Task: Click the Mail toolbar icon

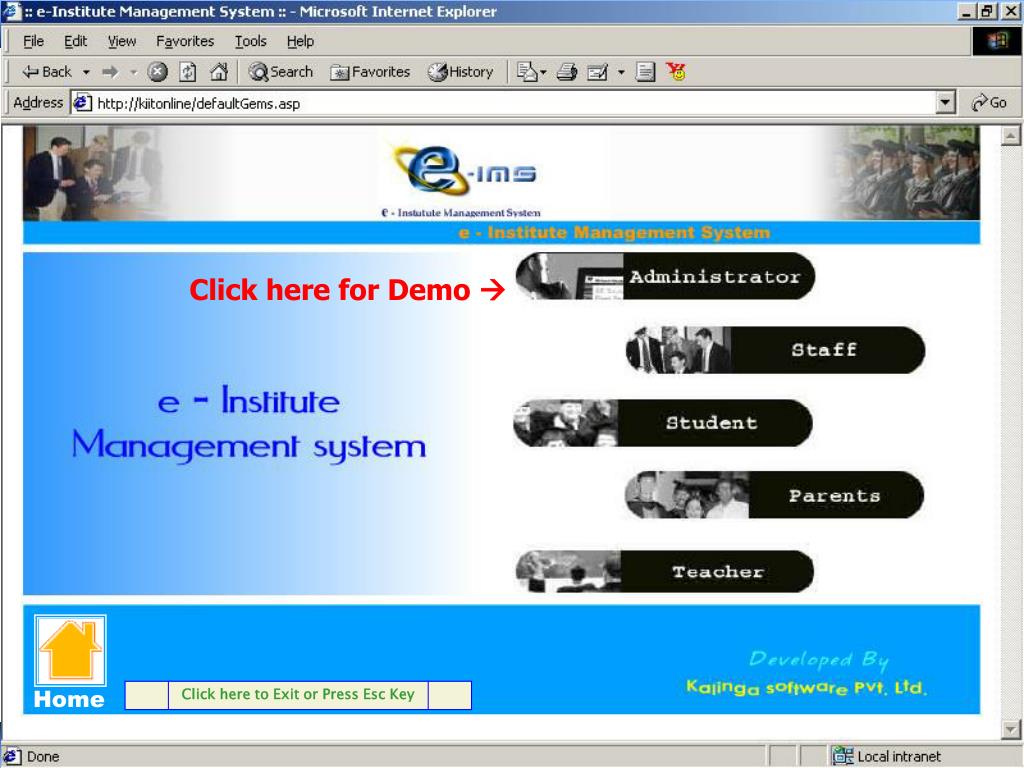Action: [527, 72]
